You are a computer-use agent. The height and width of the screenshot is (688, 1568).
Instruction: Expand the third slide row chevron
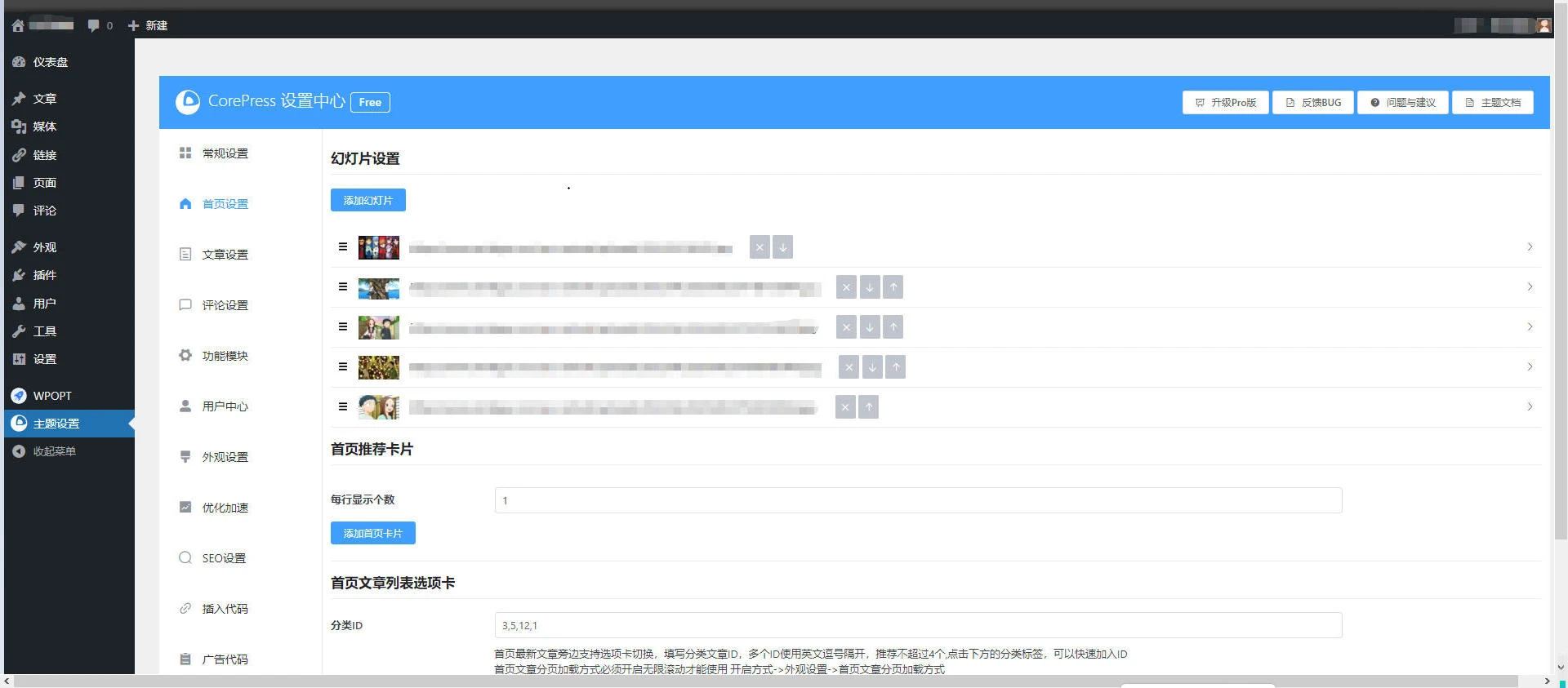(x=1530, y=327)
